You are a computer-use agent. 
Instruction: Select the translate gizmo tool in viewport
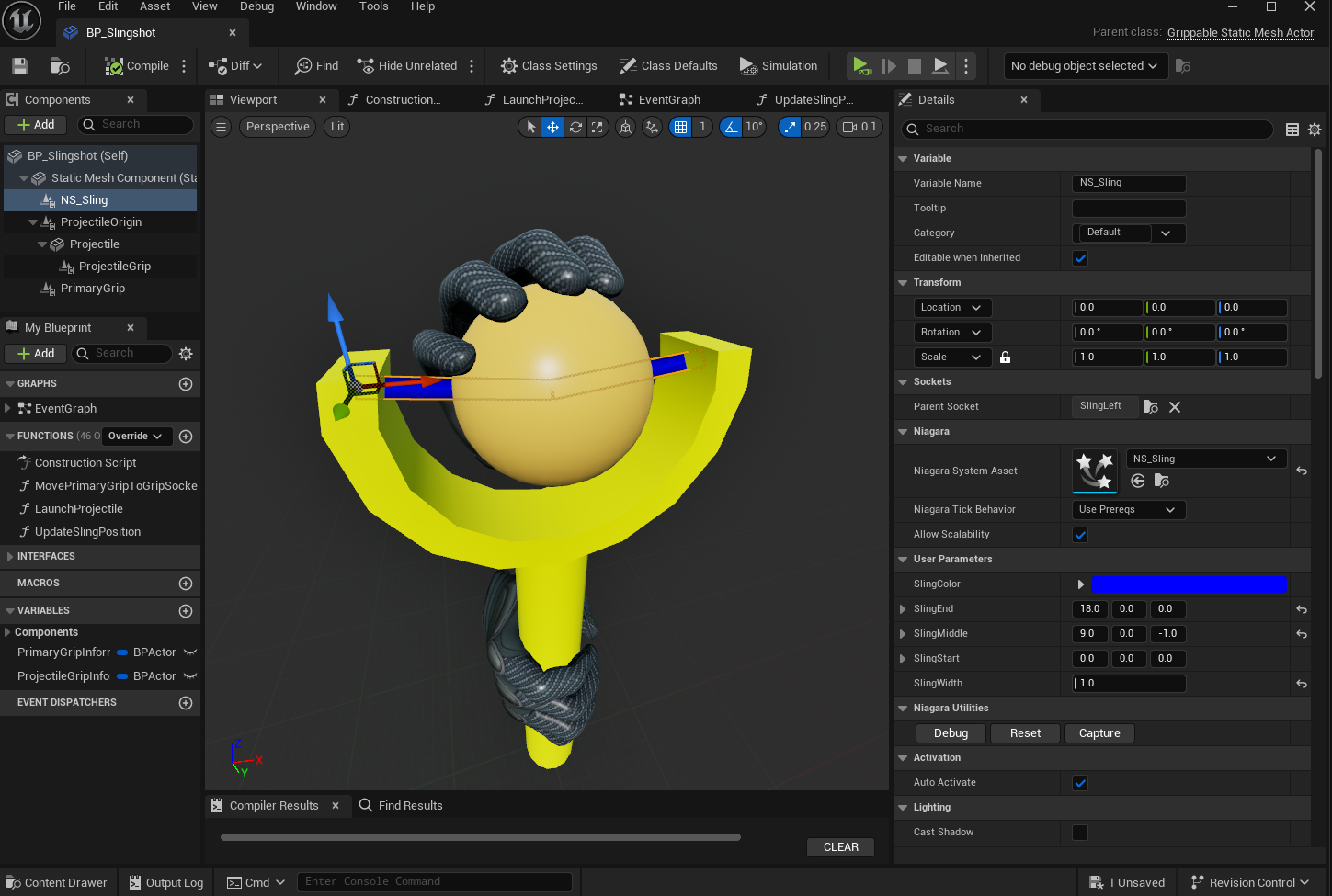(552, 127)
